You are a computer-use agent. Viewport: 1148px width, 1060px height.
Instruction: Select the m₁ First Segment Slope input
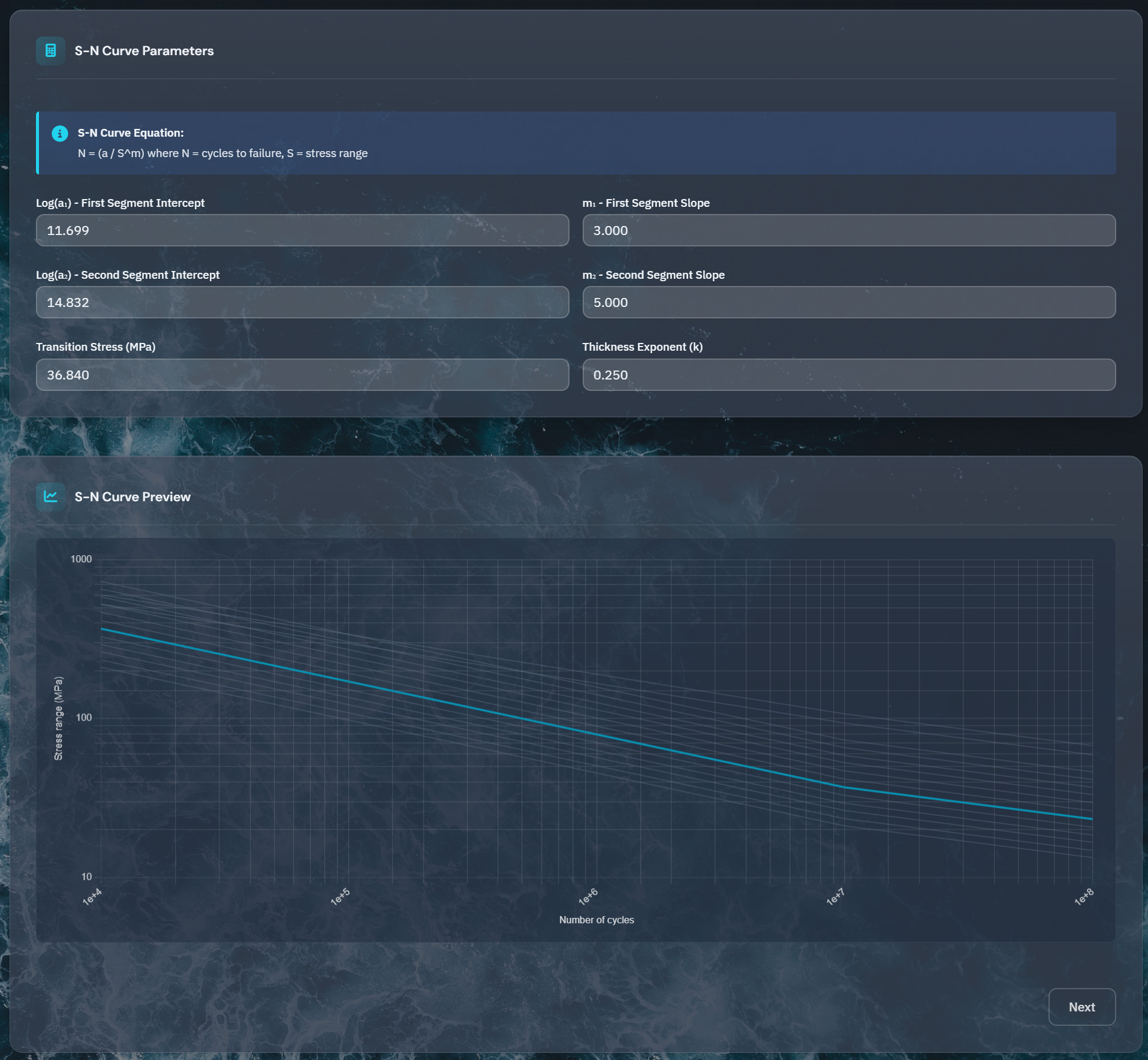click(848, 231)
